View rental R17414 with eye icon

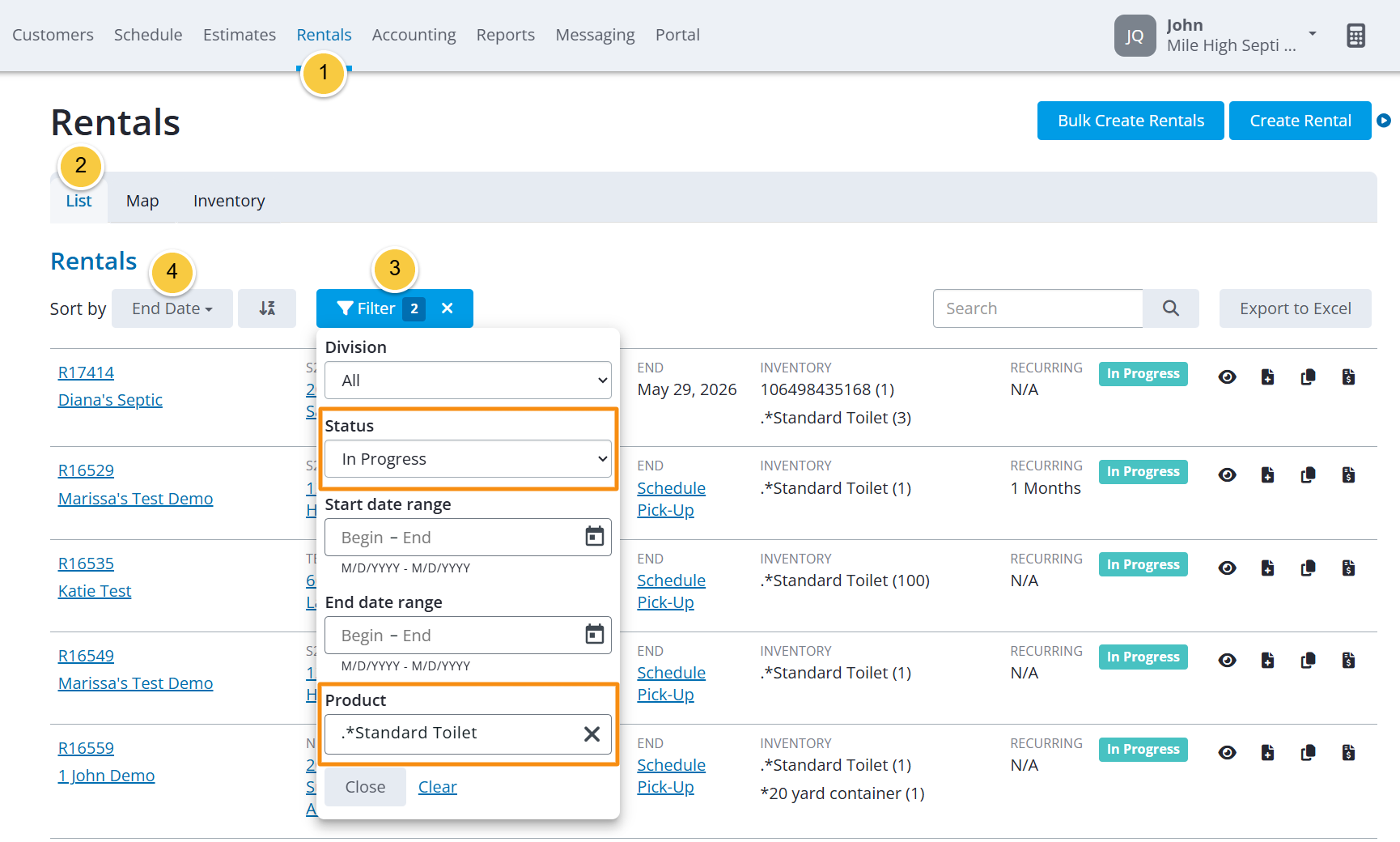point(1228,377)
